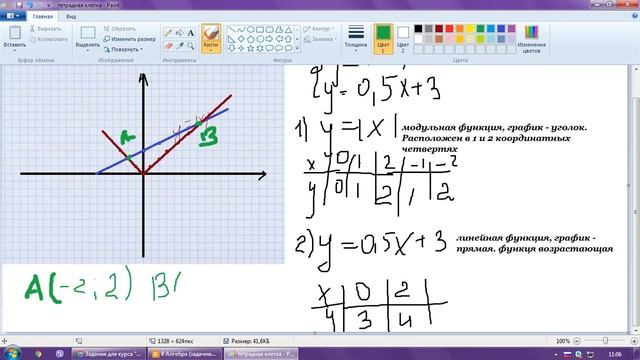
Task: Click the Save icon in title bar
Action: (19, 5)
